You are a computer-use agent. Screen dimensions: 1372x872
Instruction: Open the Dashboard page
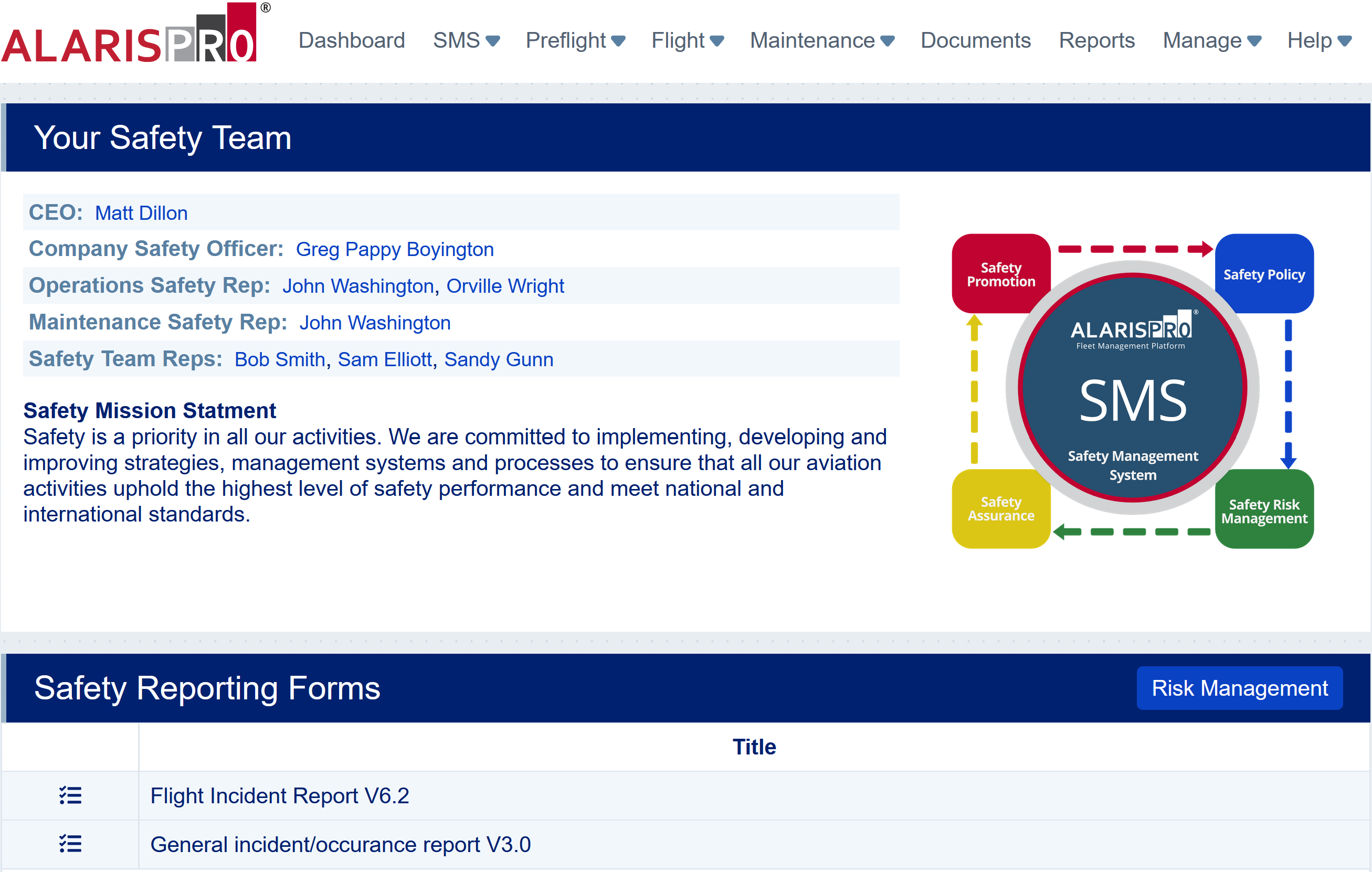click(352, 40)
